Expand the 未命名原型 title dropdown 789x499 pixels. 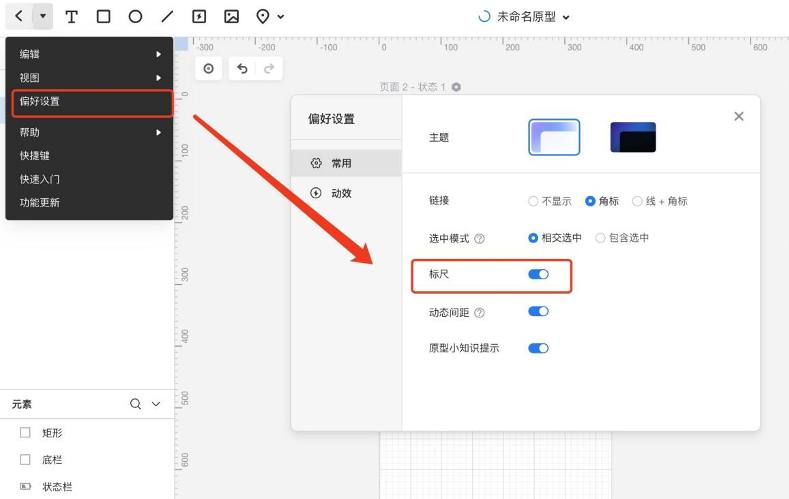[x=566, y=17]
